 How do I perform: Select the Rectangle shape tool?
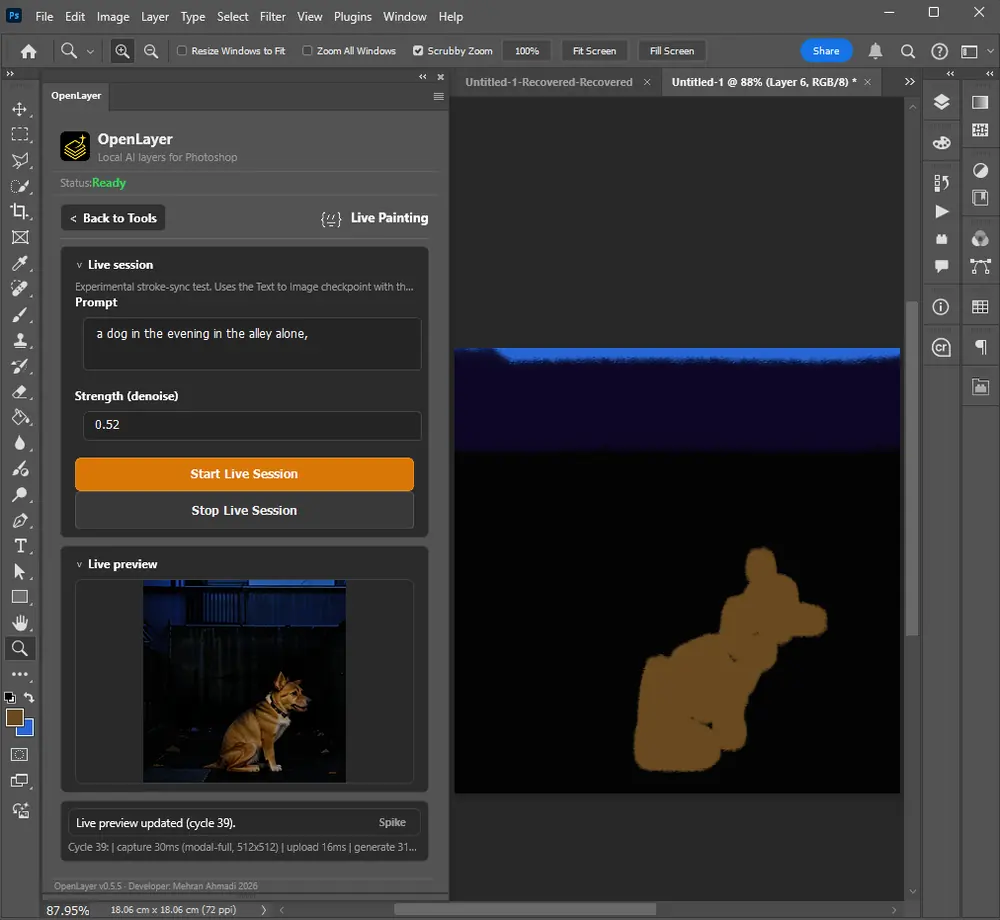tap(20, 597)
